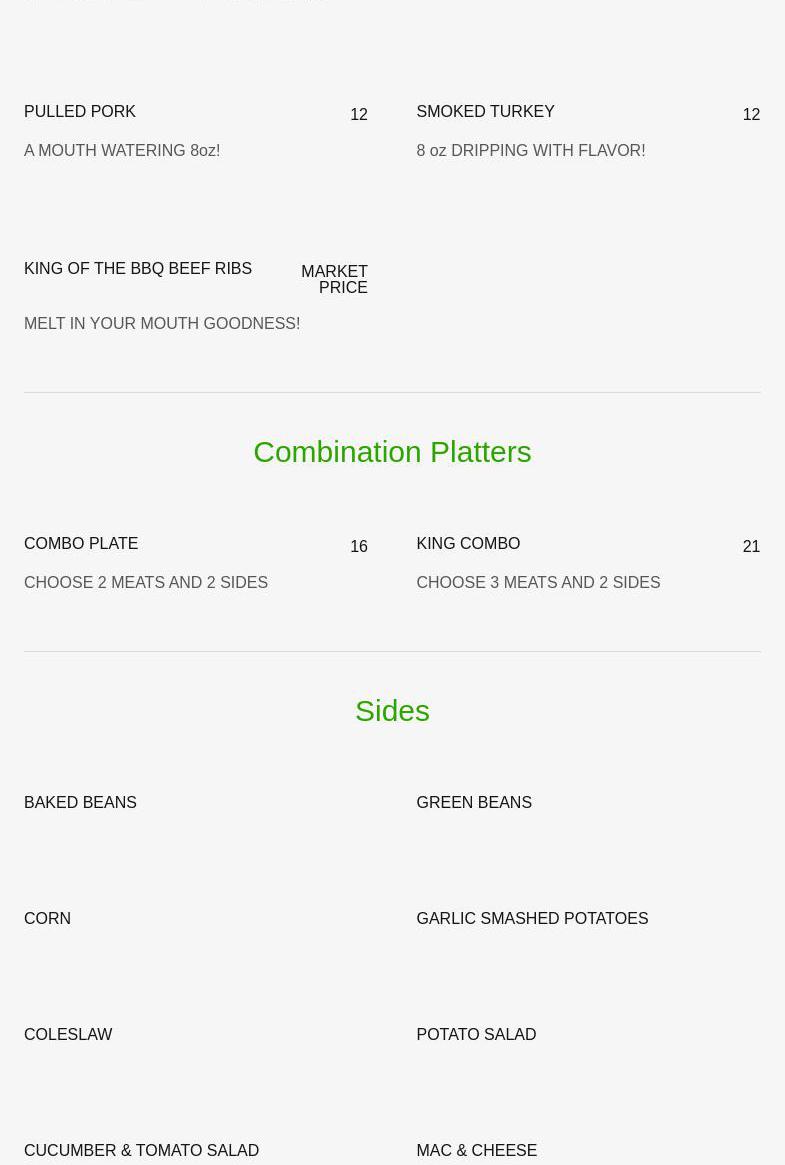Screen dimensions: 785x1165
Task: Click the Coleslaw side item
Action: coord(68,1035)
